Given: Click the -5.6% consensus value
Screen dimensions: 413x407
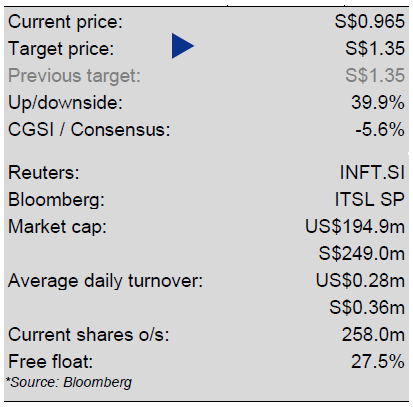Looking at the screenshot, I should click(380, 129).
